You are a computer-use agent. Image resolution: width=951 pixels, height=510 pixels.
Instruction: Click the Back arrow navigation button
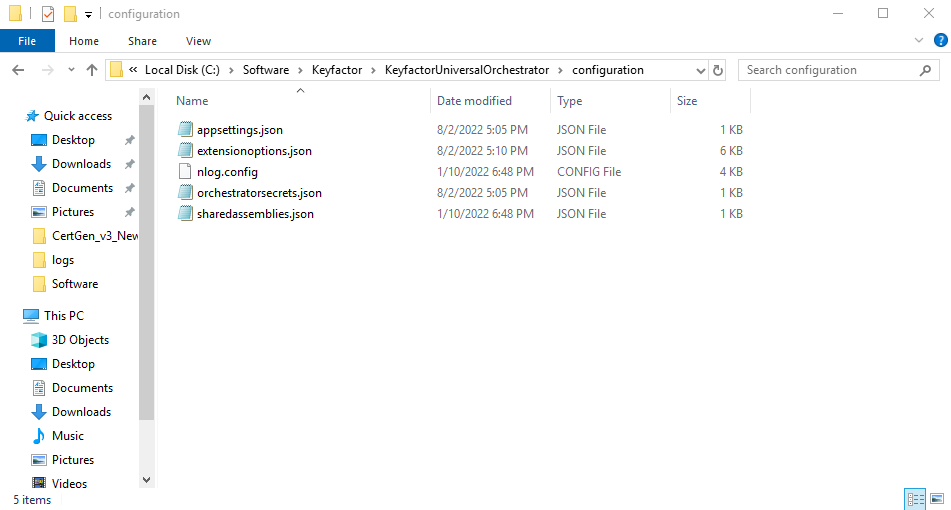pyautogui.click(x=18, y=70)
